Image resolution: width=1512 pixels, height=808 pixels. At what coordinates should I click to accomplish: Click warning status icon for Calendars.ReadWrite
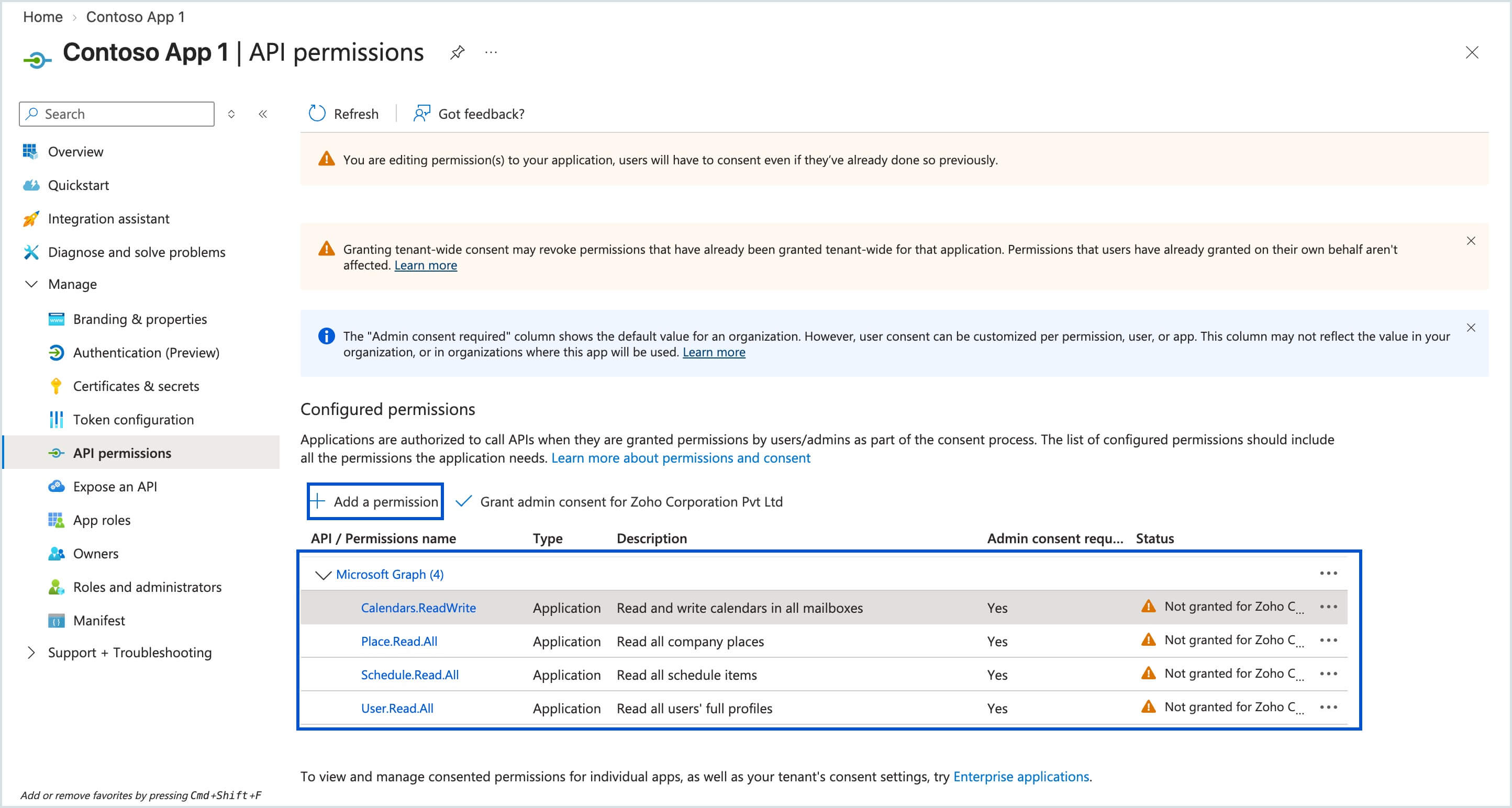click(1148, 606)
